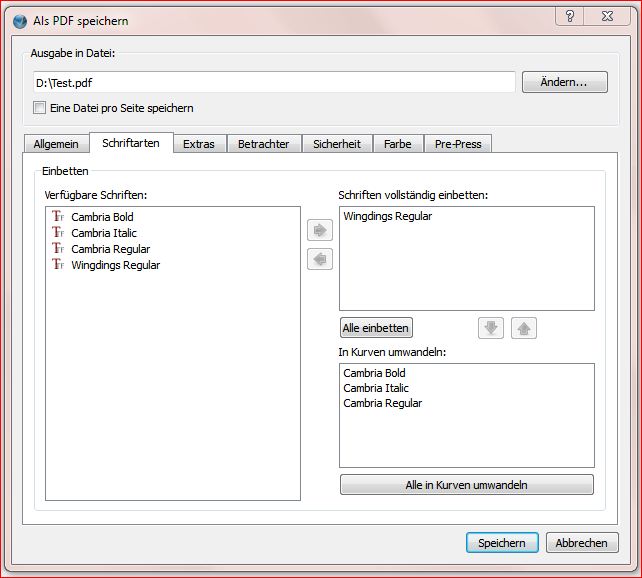Click left arrow to remove embedded font
The image size is (642, 578).
(x=320, y=260)
